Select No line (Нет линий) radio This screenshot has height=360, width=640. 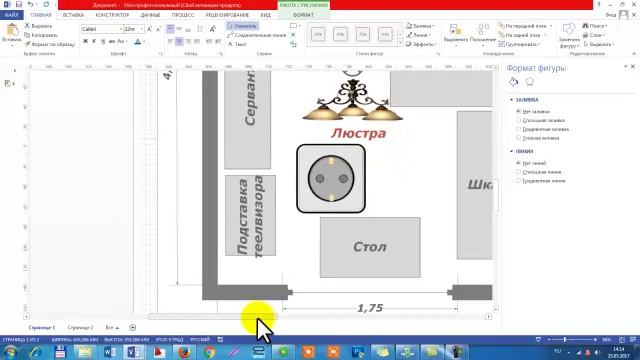coord(518,163)
